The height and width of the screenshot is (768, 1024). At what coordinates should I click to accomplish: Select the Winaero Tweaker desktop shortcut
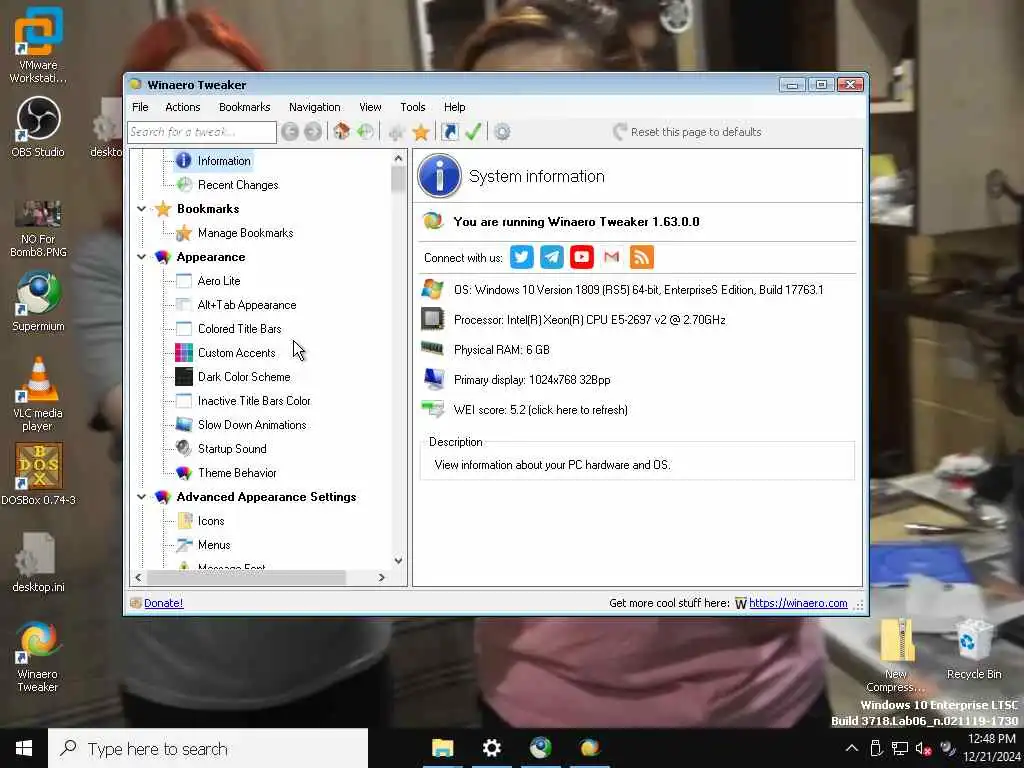(38, 656)
